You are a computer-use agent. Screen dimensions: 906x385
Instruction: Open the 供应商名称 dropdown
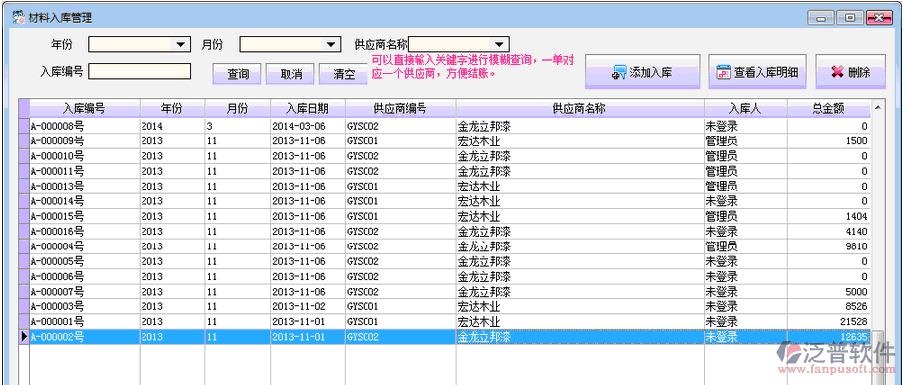[x=499, y=44]
